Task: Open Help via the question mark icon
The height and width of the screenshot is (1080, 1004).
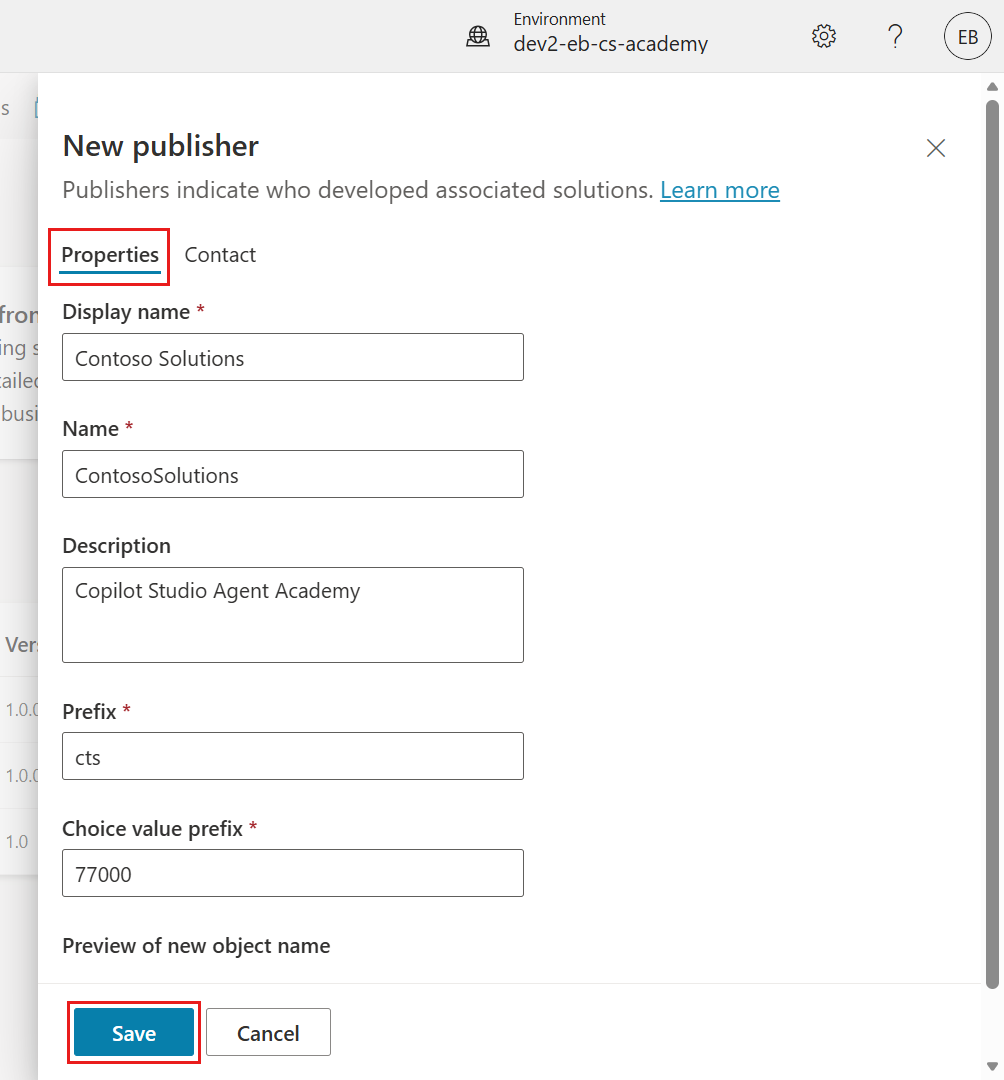Action: (895, 37)
